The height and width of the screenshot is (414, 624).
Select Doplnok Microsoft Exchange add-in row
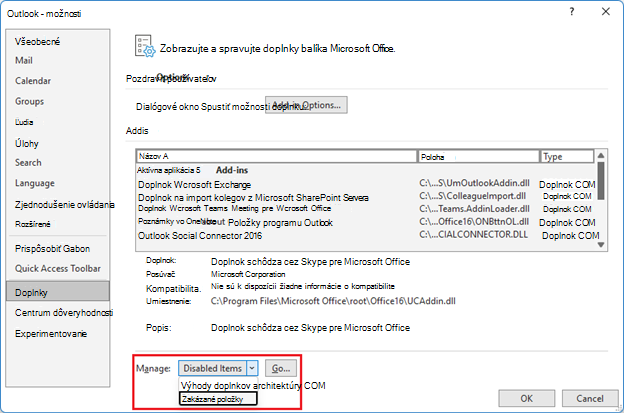tap(366, 184)
